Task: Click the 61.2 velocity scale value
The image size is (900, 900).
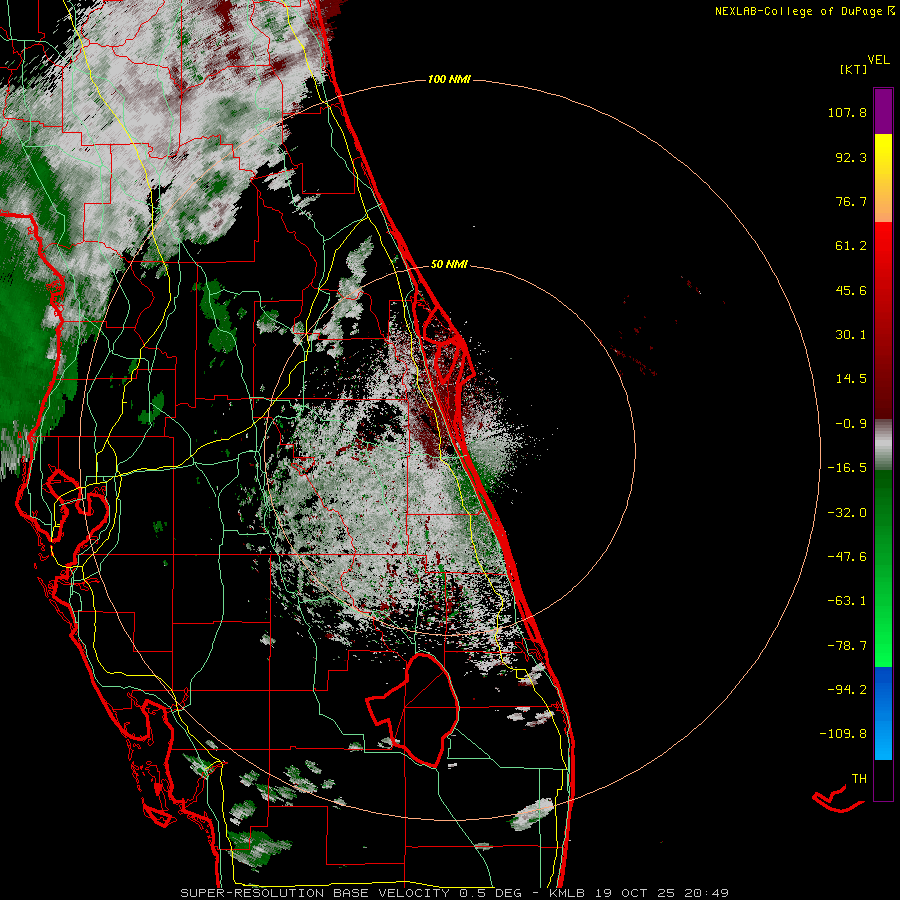Action: (x=851, y=246)
